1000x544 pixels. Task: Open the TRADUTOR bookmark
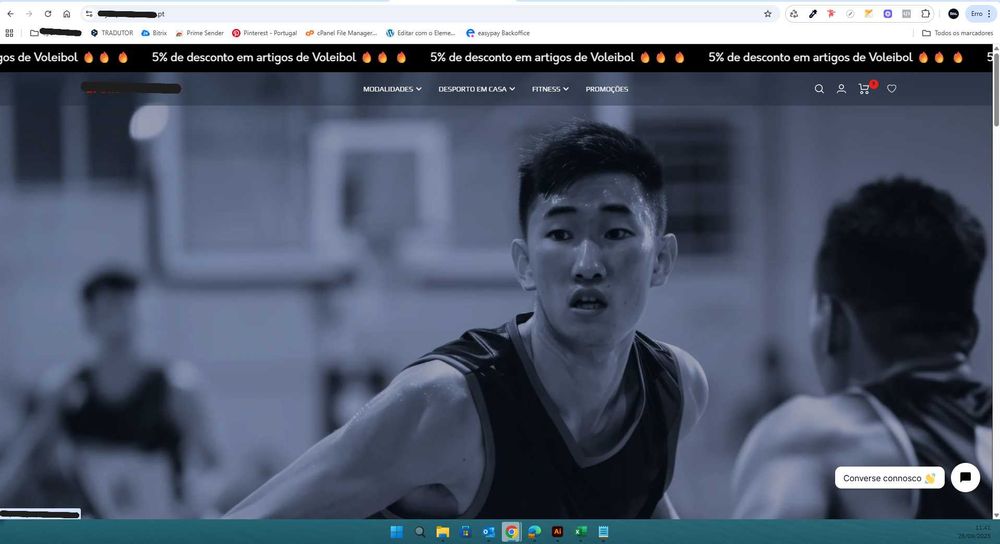pyautogui.click(x=112, y=33)
